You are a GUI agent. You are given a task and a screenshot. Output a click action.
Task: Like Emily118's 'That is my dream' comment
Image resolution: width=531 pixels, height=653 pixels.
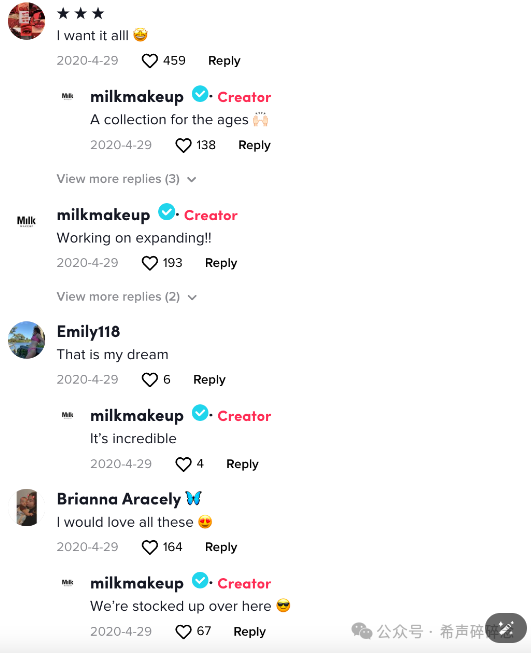150,380
